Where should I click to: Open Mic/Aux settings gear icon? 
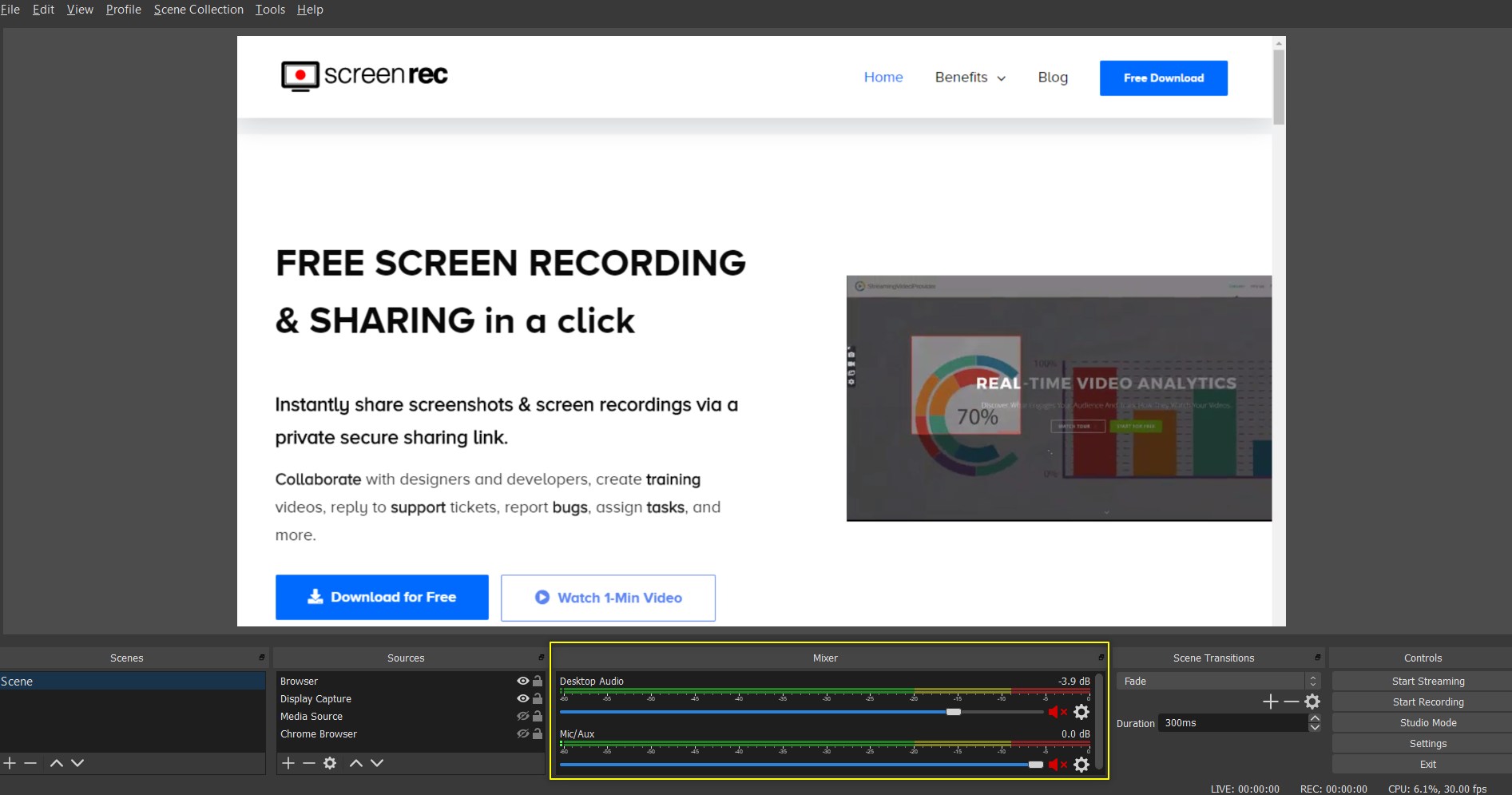point(1081,765)
